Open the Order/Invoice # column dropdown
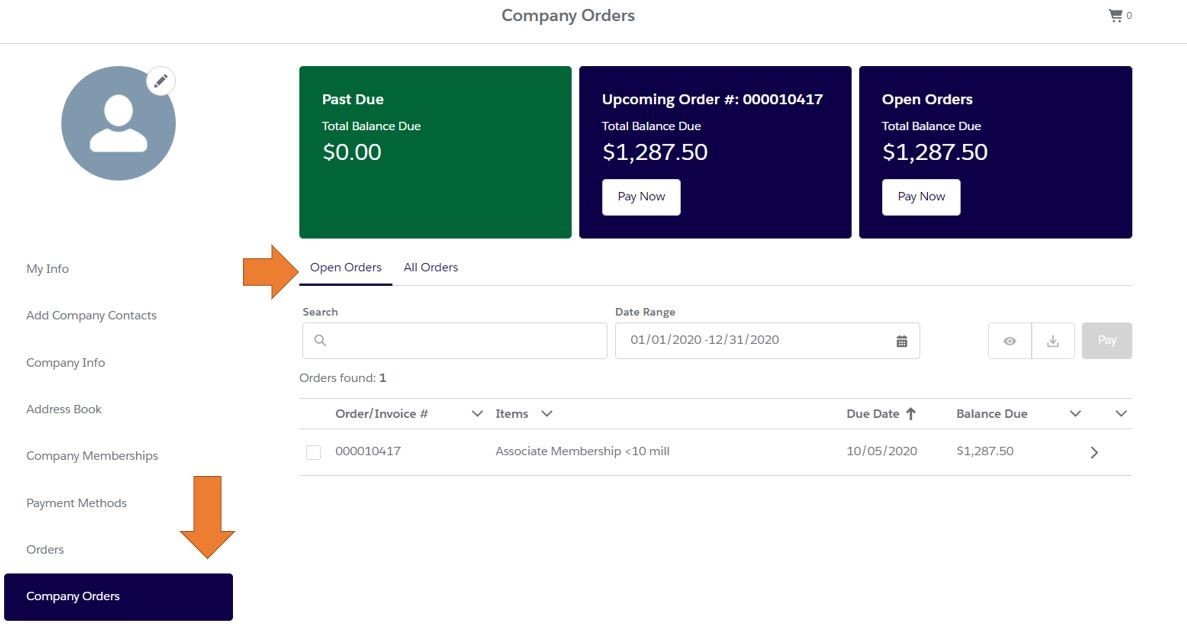1187x638 pixels. coord(477,413)
